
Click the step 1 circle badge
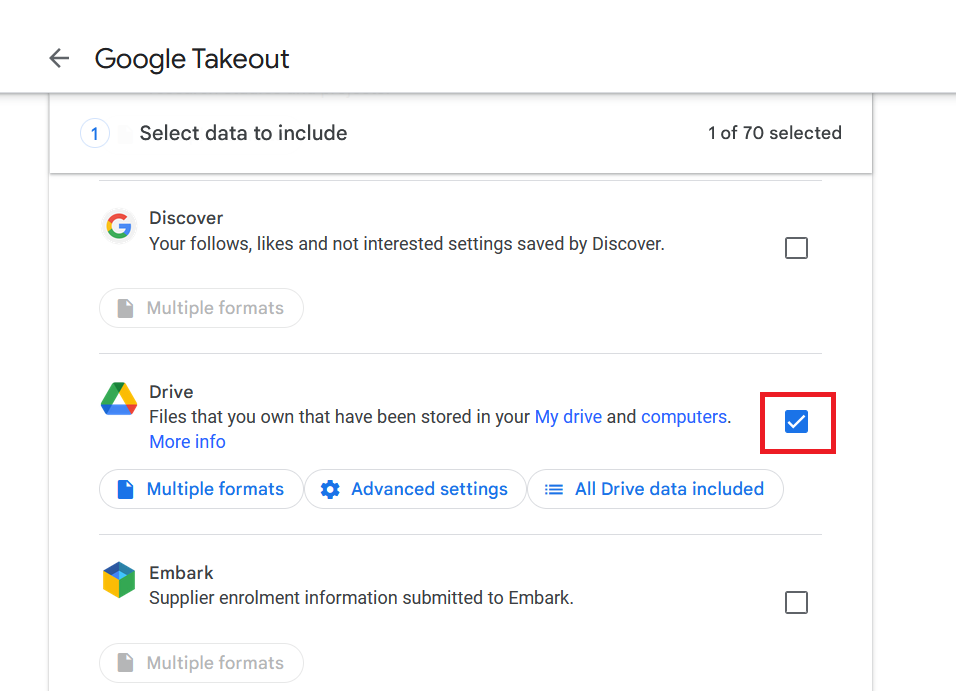click(x=95, y=134)
